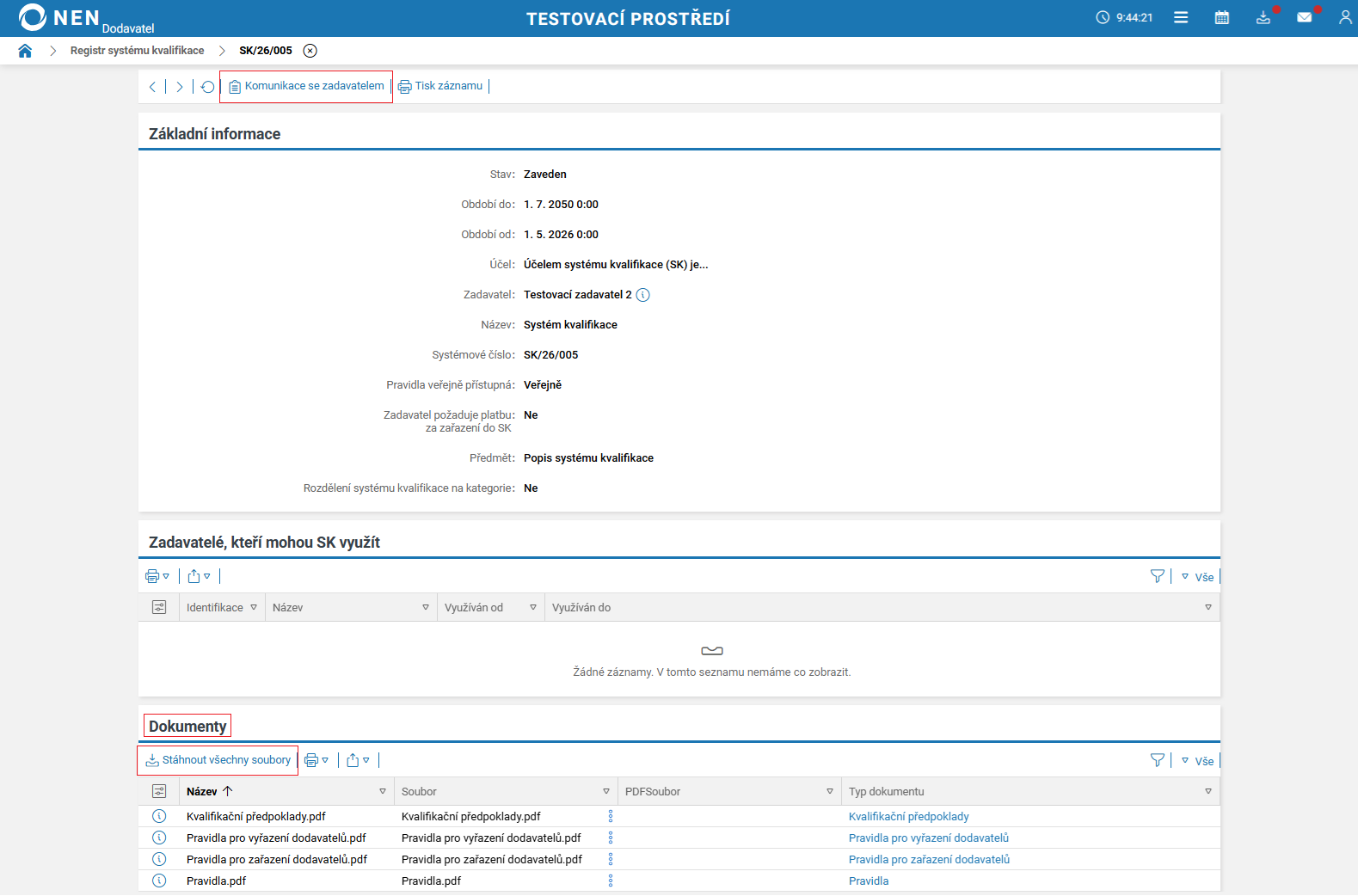
Task: Go to Registr systému kvalifikace breadcrumb
Action: (x=138, y=51)
